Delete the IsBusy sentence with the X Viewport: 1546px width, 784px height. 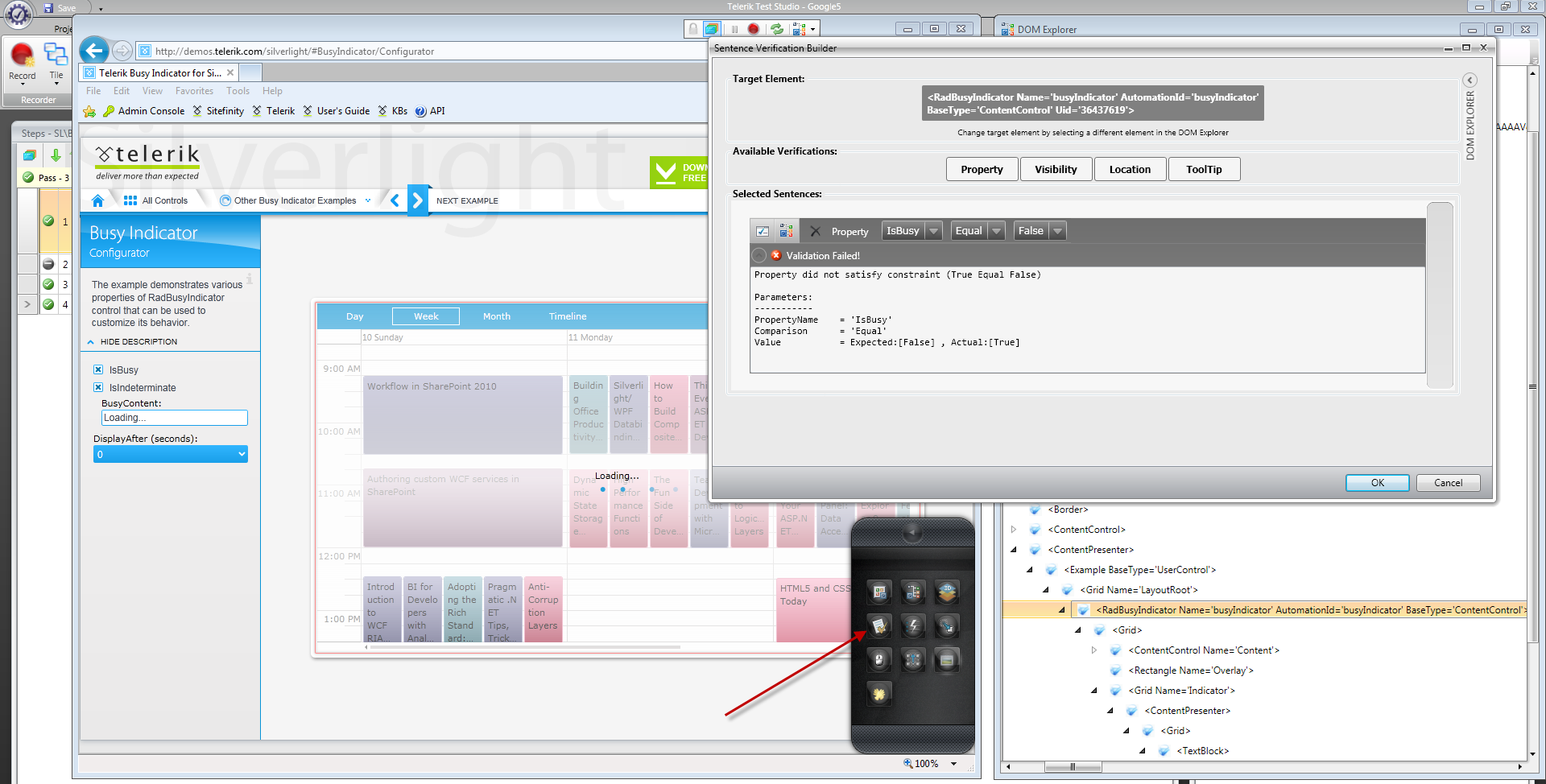coord(815,231)
